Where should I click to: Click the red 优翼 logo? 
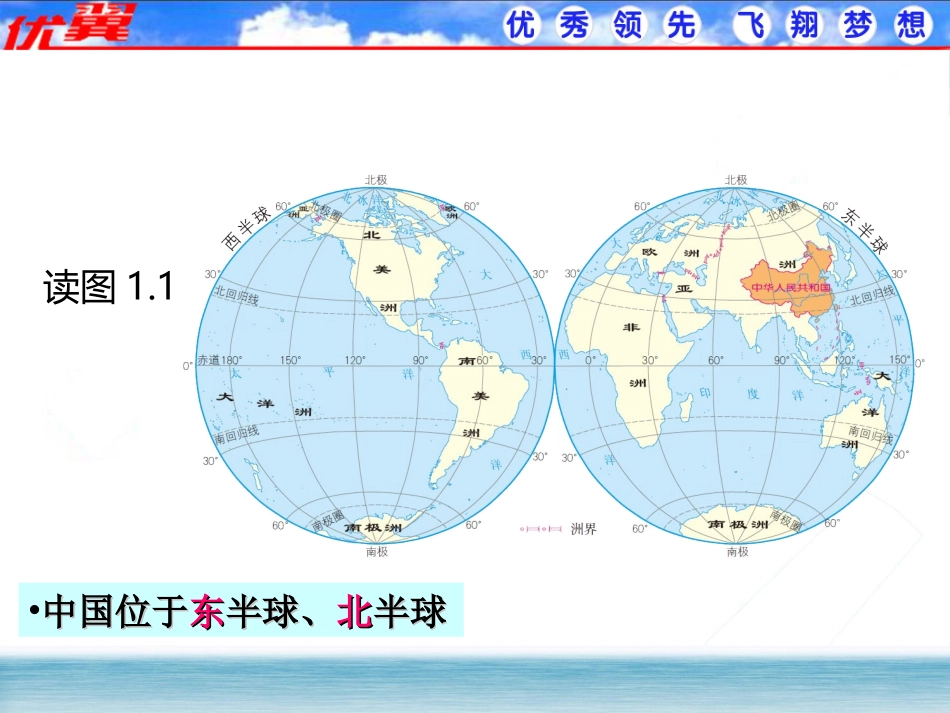[x=68, y=24]
